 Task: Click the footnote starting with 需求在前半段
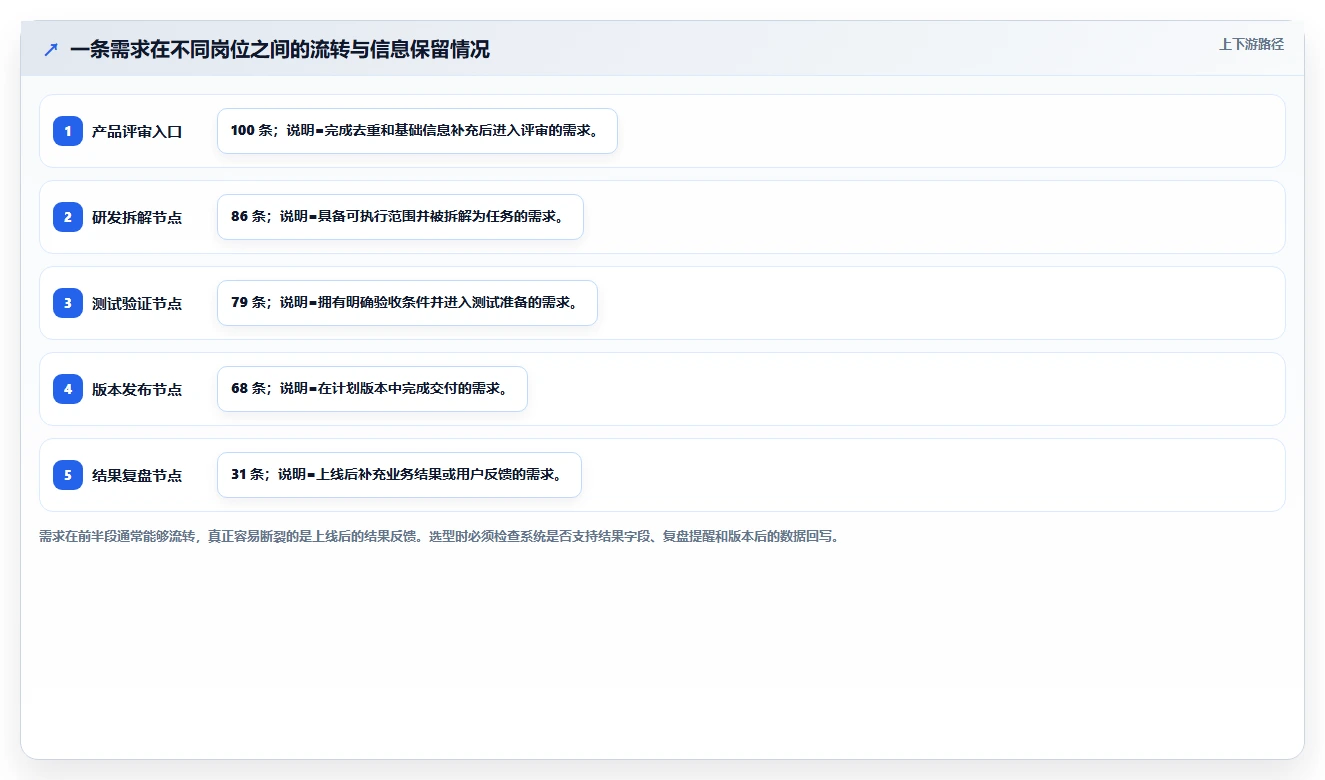[x=442, y=536]
